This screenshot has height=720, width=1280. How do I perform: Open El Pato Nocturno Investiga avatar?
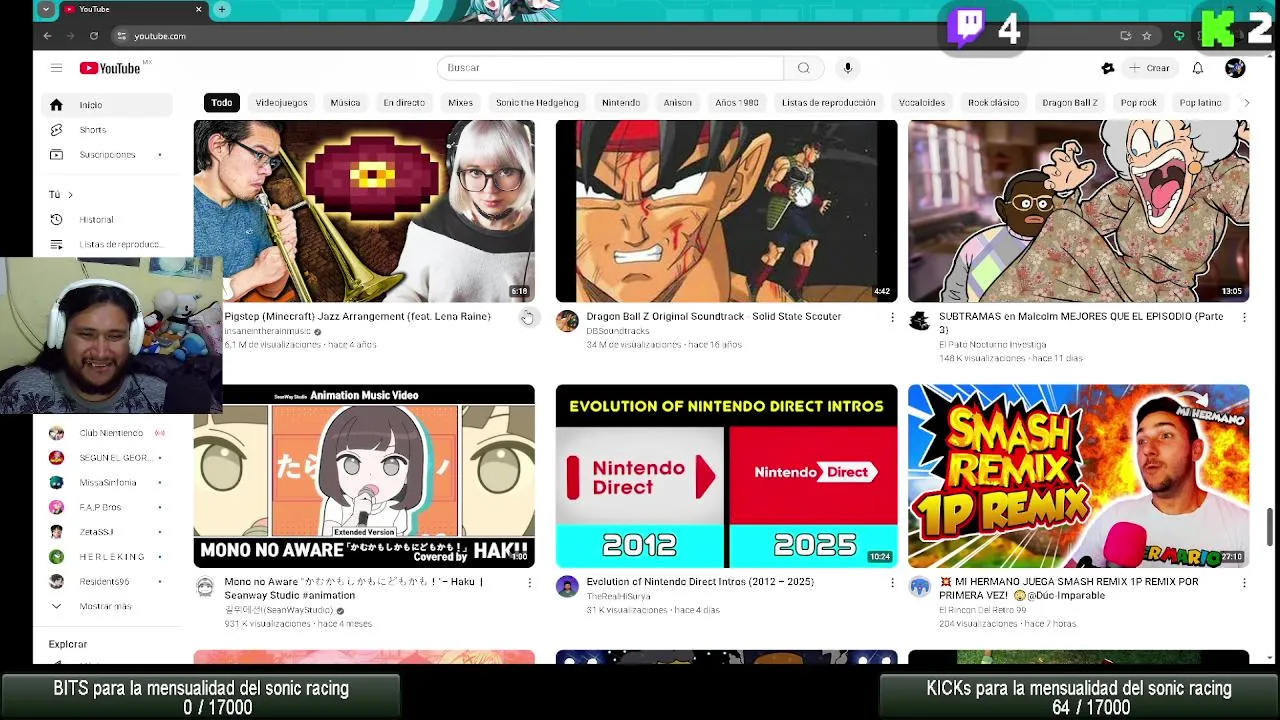pyautogui.click(x=919, y=321)
